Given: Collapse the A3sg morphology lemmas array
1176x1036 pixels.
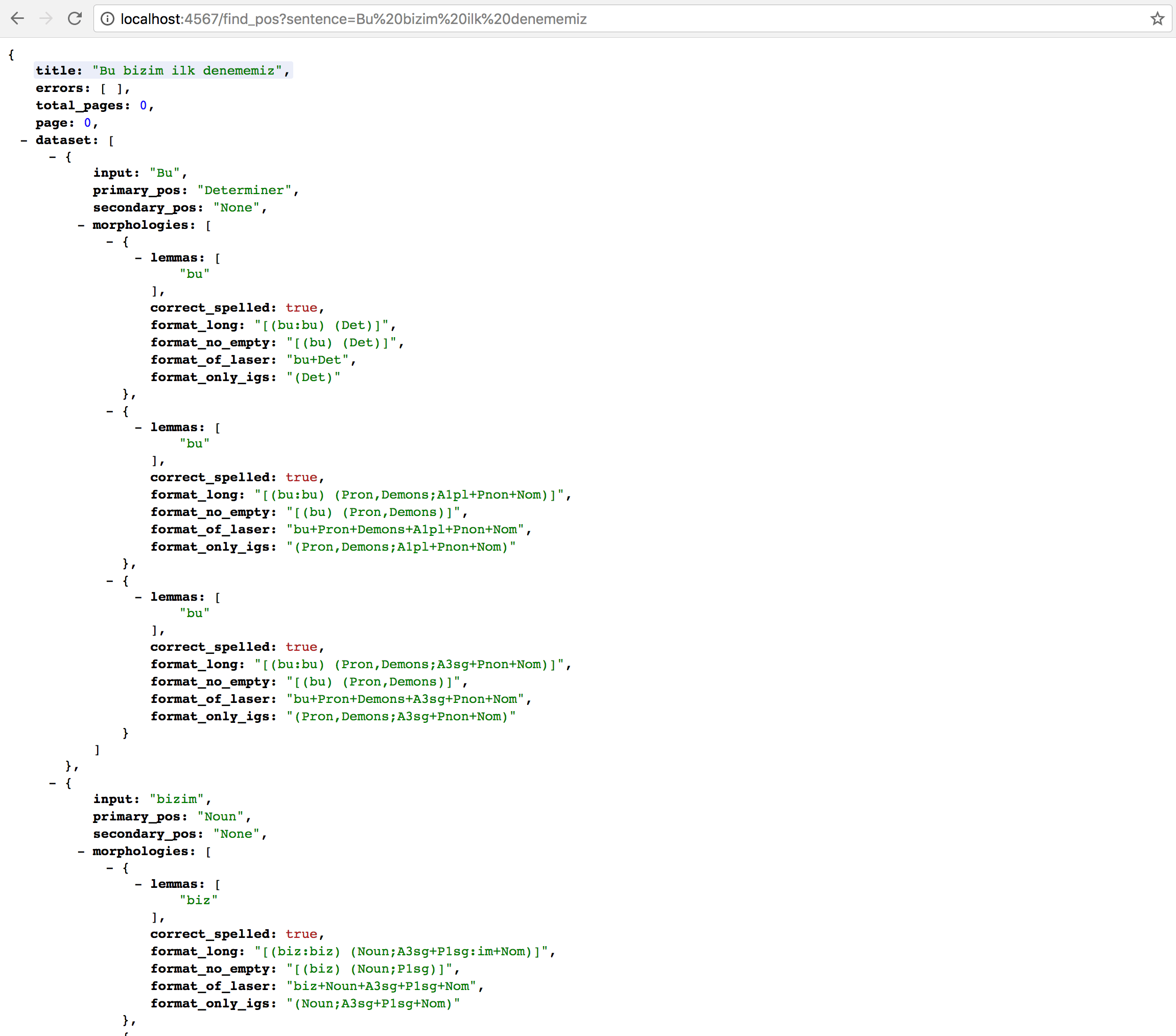Looking at the screenshot, I should coord(138,598).
